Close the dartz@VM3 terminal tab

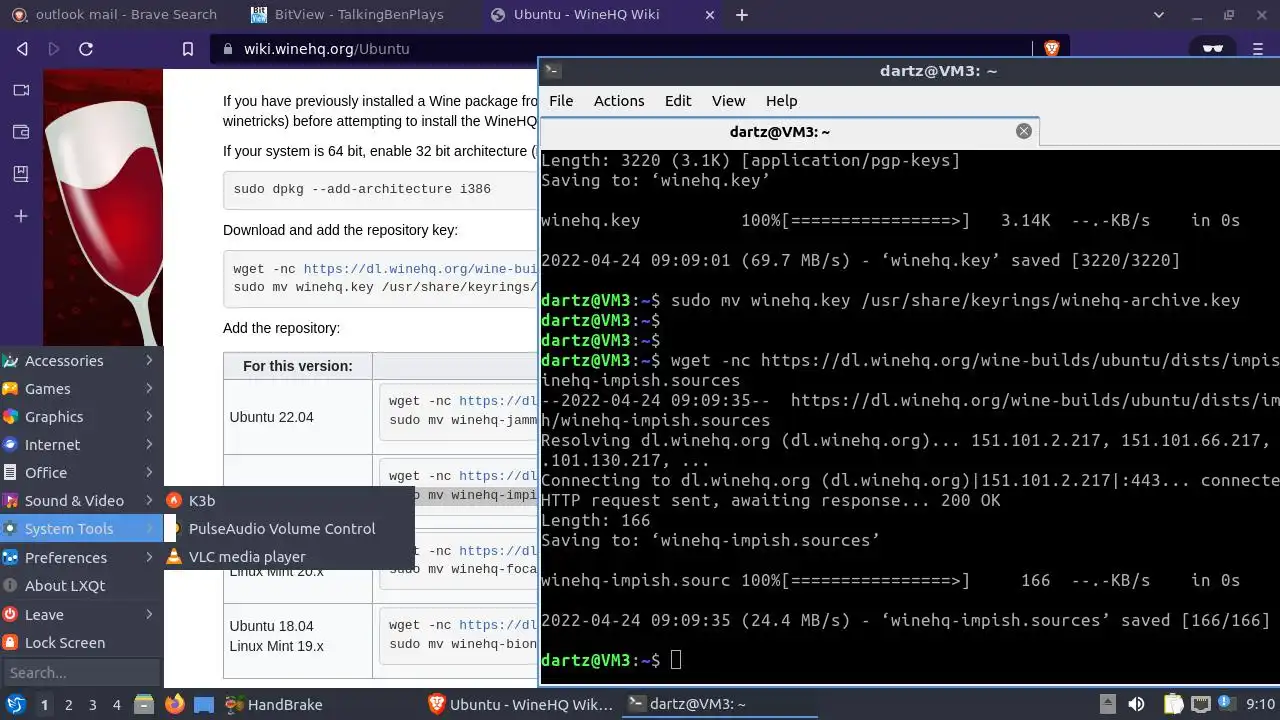pos(1023,131)
